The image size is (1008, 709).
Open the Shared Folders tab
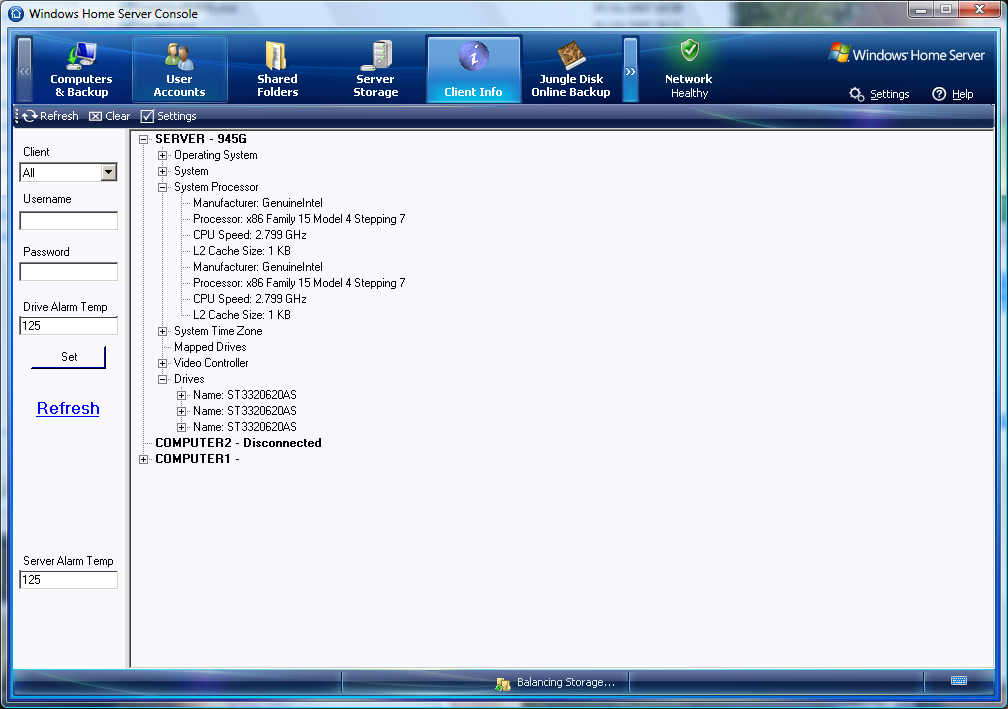(x=277, y=69)
